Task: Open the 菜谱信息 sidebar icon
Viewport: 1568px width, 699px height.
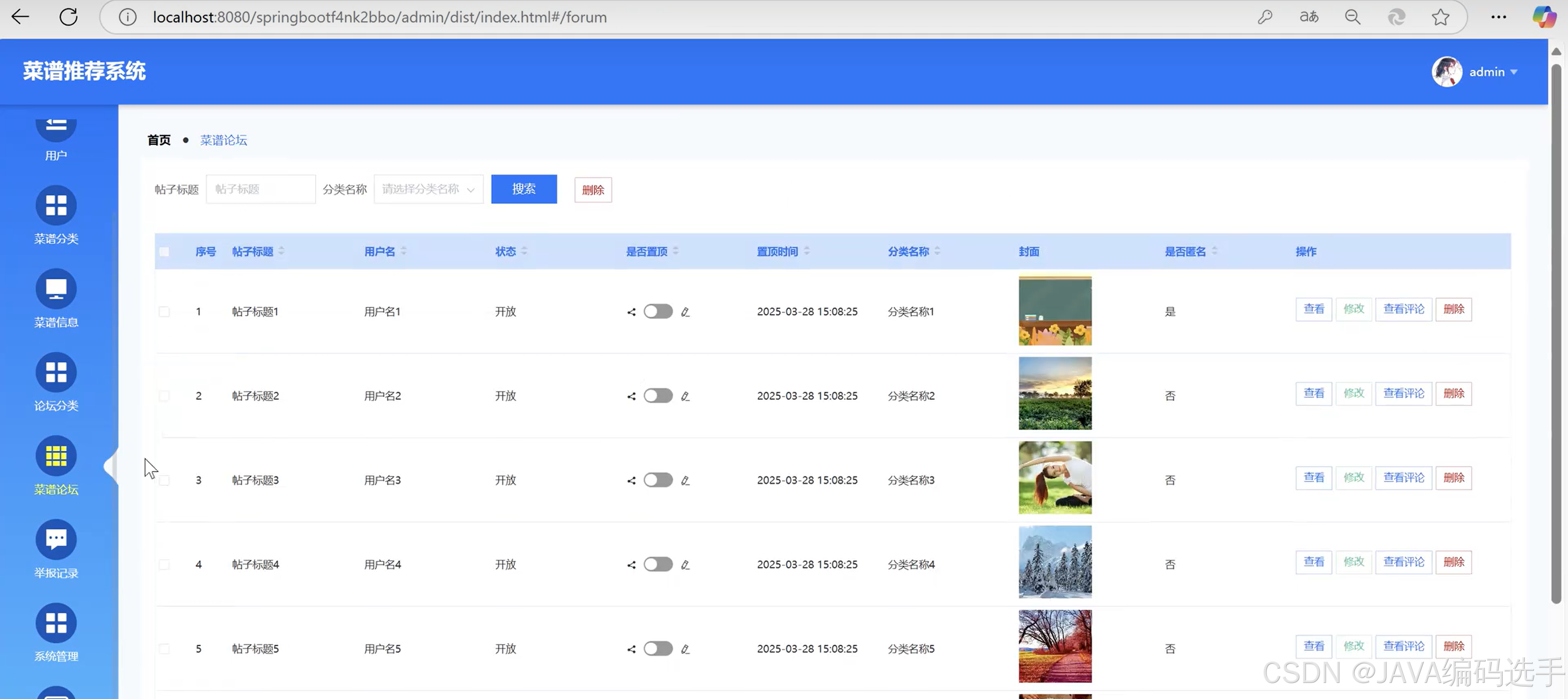Action: tap(56, 289)
